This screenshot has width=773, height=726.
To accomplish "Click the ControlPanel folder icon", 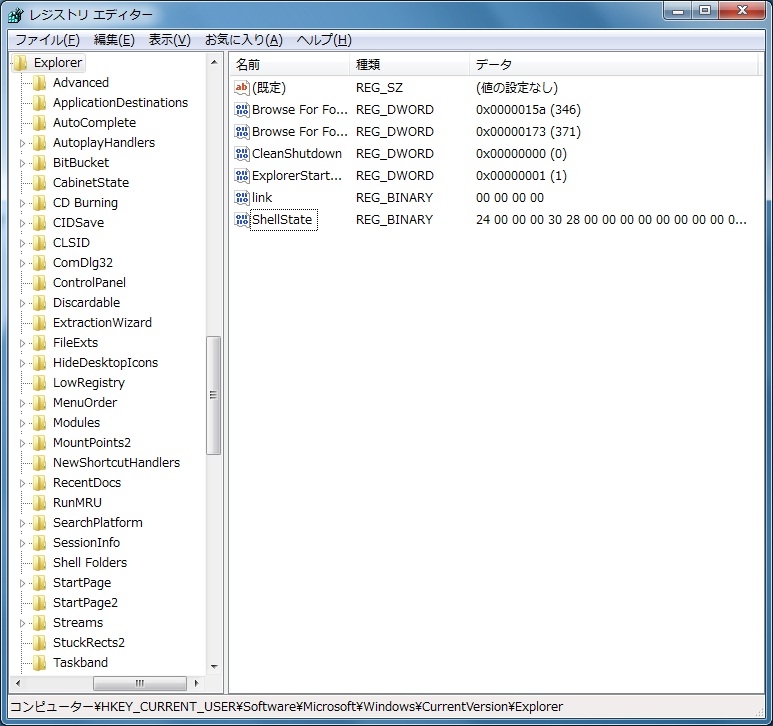I will (39, 282).
